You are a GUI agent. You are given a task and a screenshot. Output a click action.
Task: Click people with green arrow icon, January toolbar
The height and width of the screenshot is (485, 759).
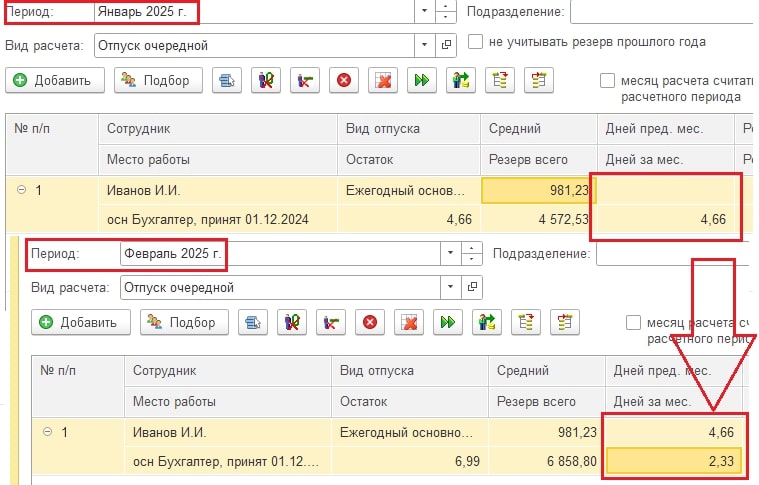click(461, 80)
